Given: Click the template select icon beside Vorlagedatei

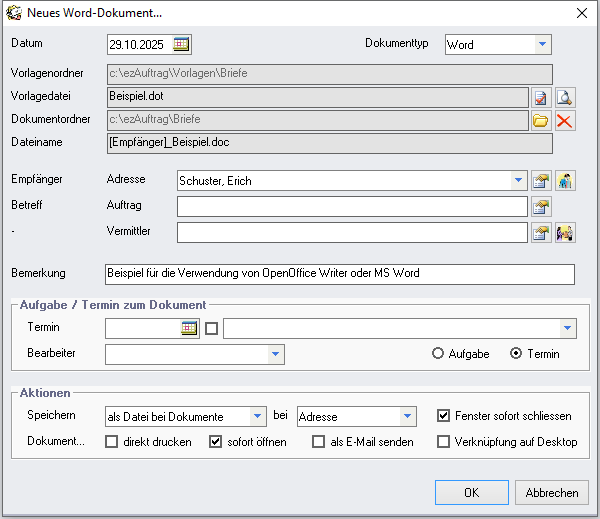Looking at the screenshot, I should (541, 97).
